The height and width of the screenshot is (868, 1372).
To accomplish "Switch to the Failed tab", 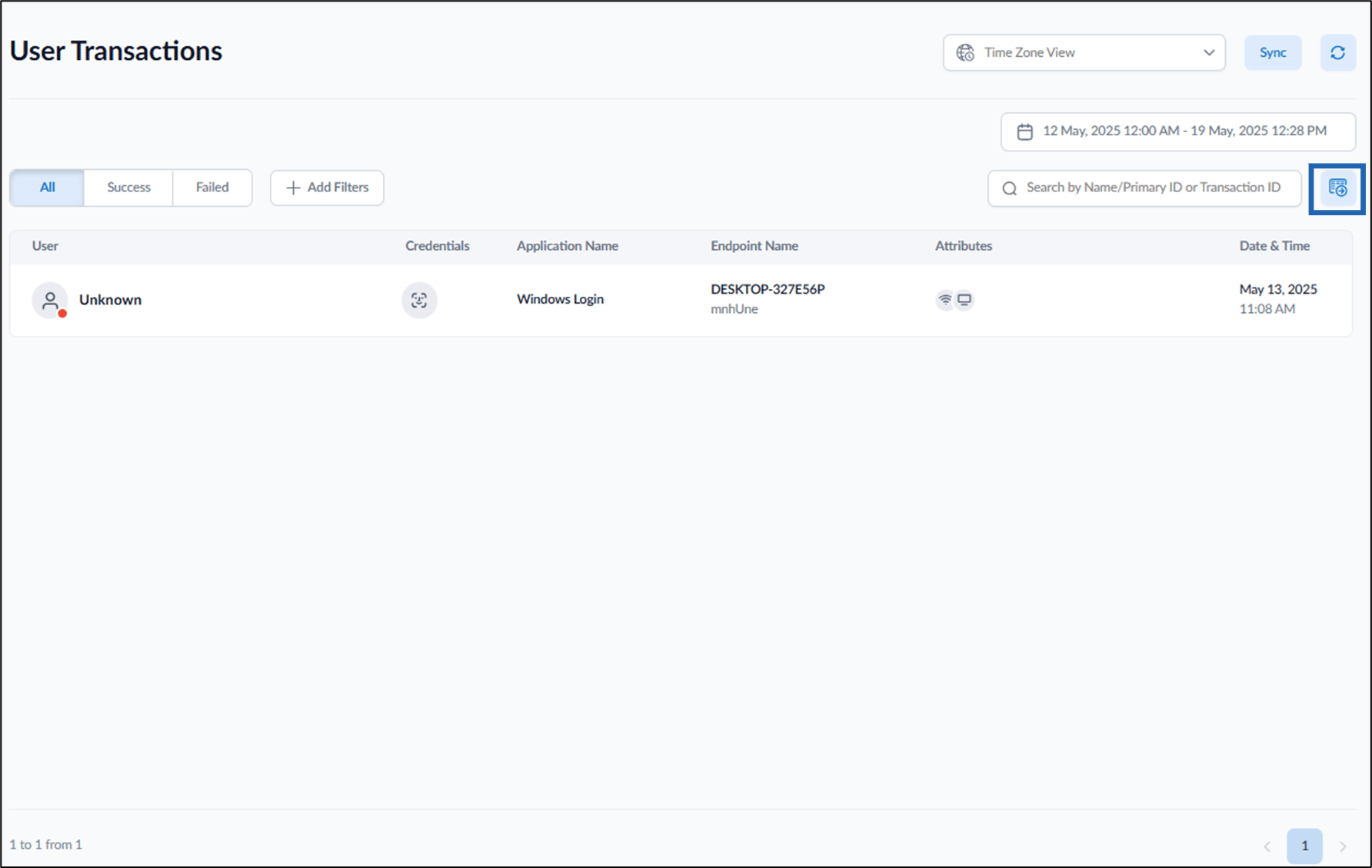I will (212, 188).
